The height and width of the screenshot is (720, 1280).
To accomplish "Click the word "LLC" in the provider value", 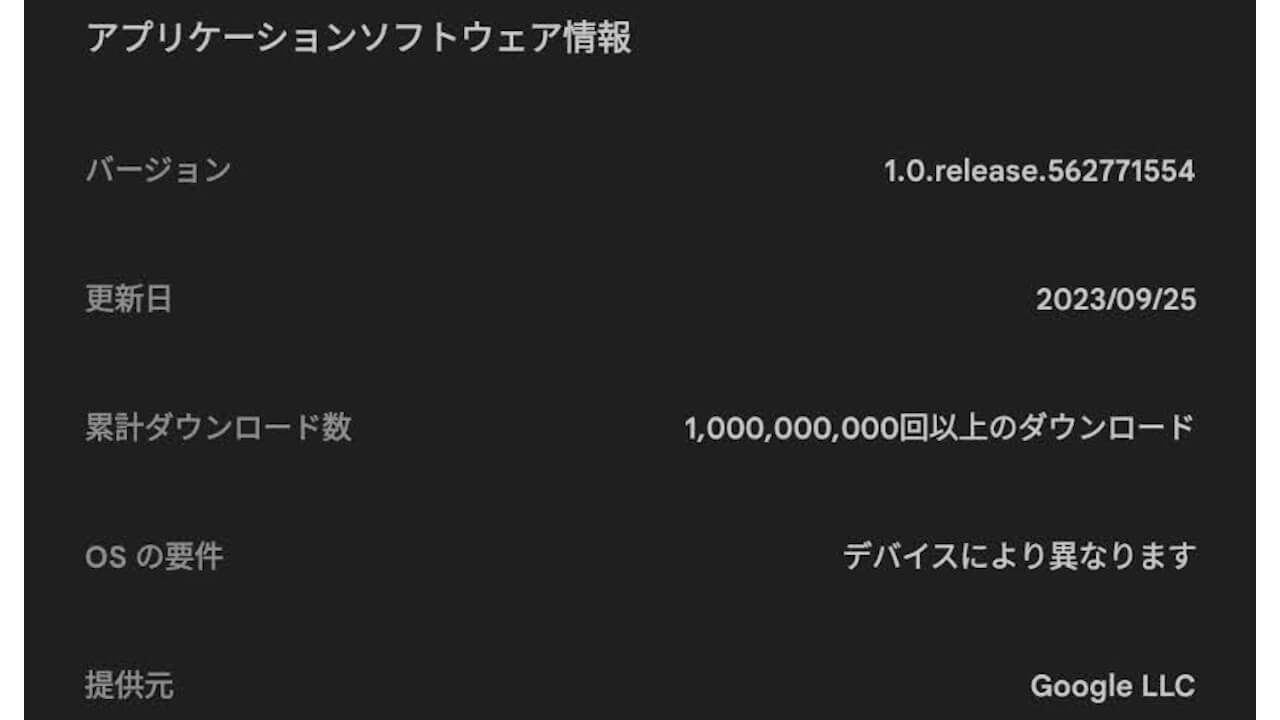I will (1167, 686).
